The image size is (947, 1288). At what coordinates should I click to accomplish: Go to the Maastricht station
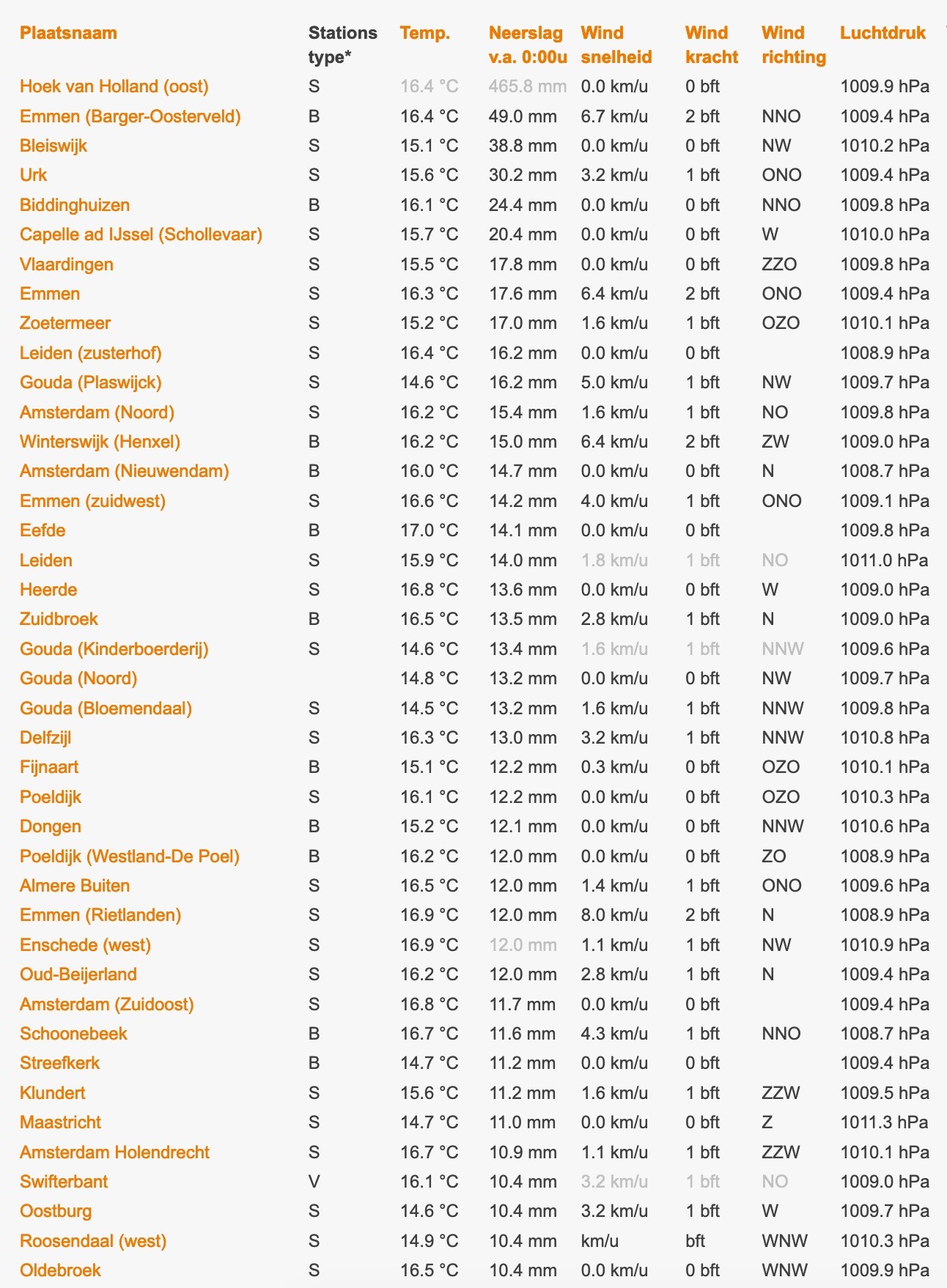(x=60, y=1122)
